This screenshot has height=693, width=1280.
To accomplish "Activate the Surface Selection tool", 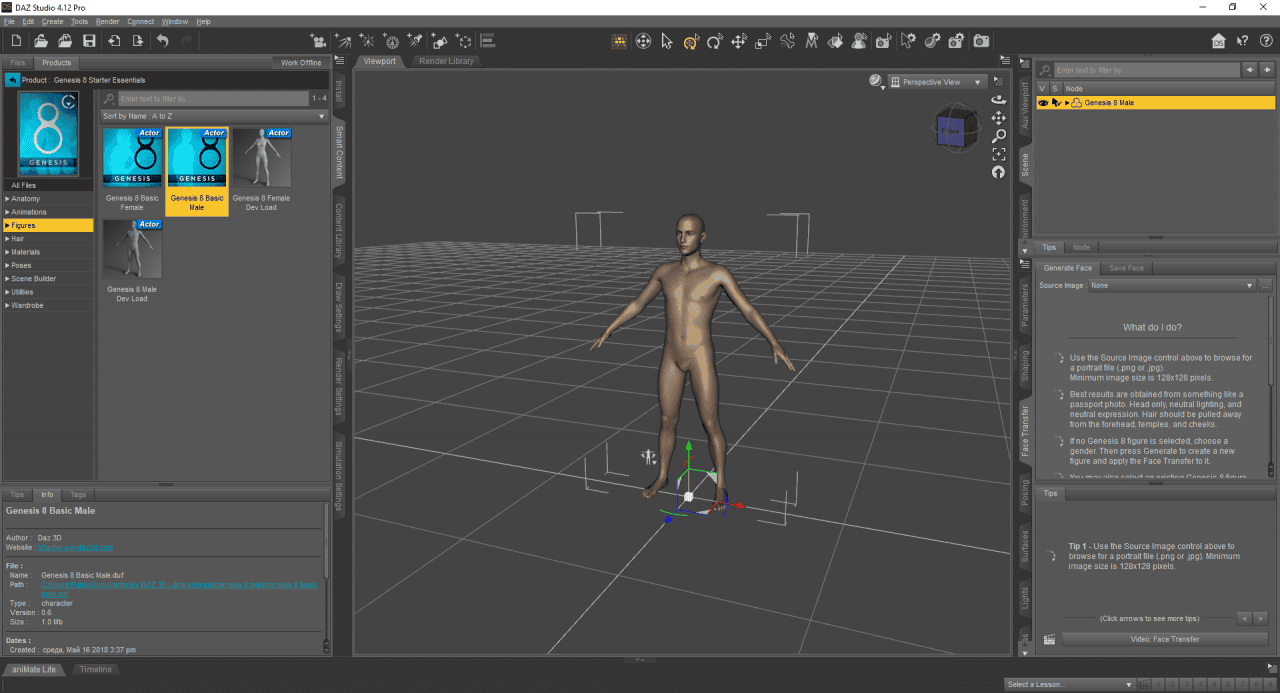I will tap(837, 41).
